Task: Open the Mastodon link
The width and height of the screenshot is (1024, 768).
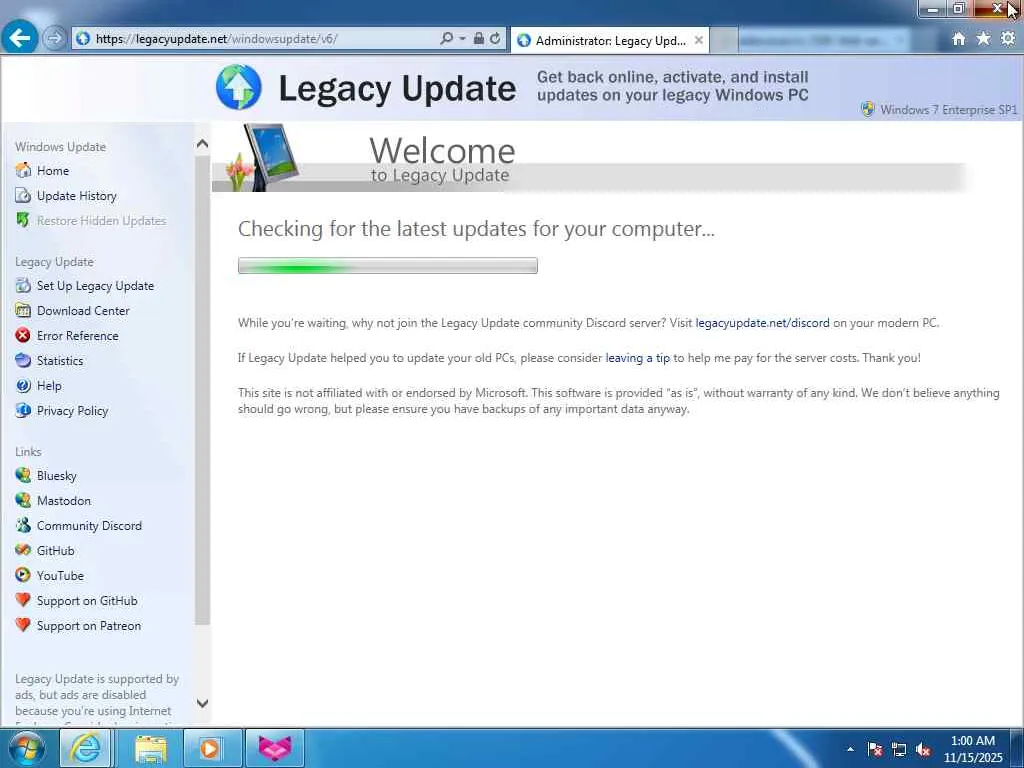Action: (64, 501)
